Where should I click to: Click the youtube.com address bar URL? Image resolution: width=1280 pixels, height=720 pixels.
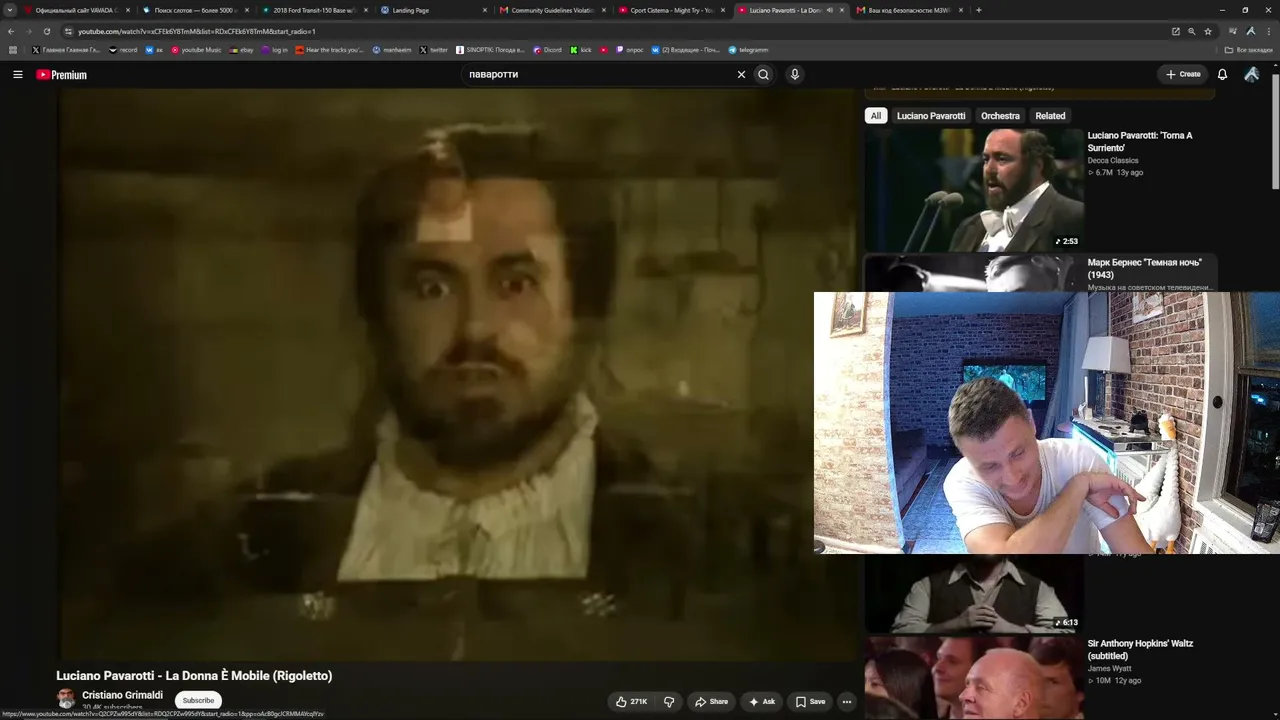[x=197, y=31]
